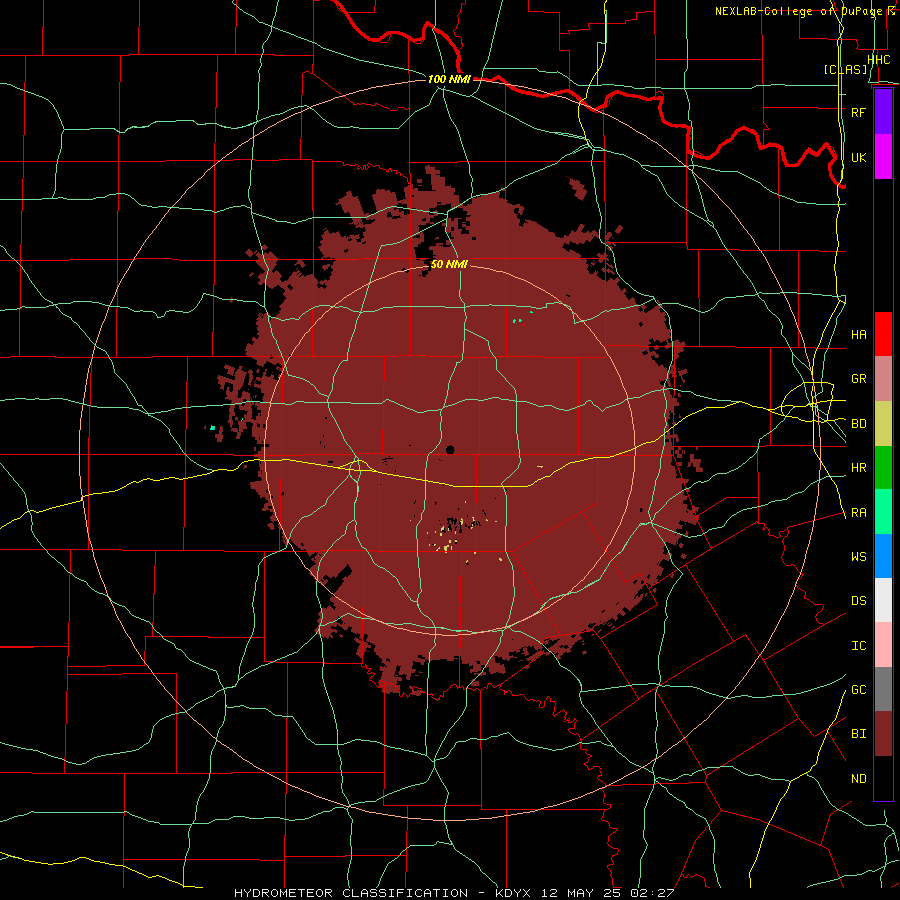900x900 pixels.
Task: Click the '[CLAS]' label text
Action: pos(845,69)
